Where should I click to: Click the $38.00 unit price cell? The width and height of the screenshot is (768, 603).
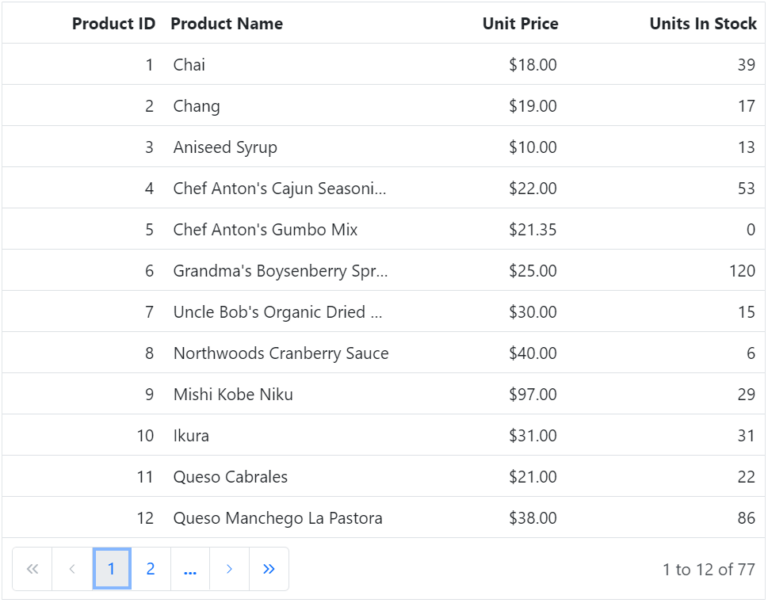coord(532,518)
